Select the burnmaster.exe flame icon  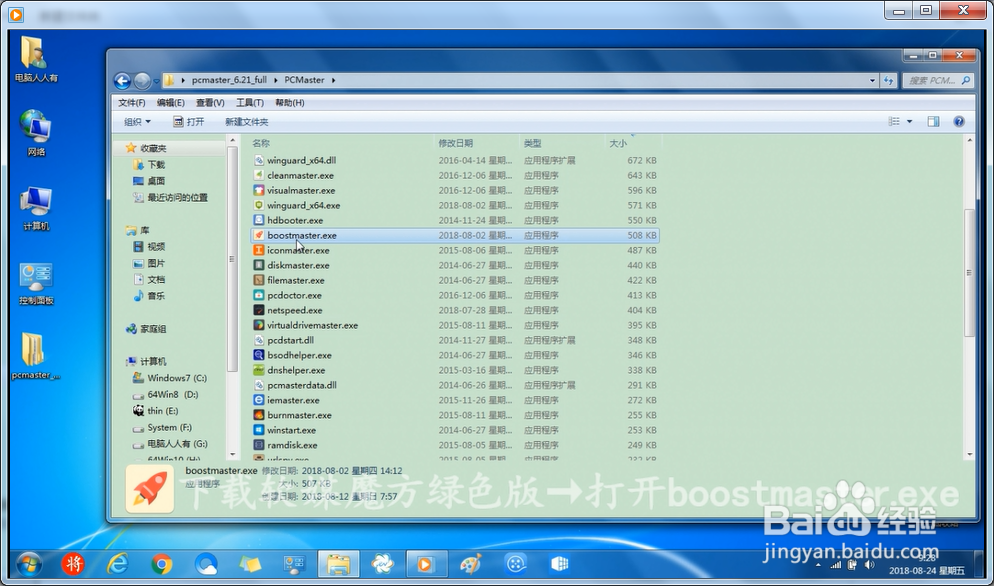[x=259, y=415]
